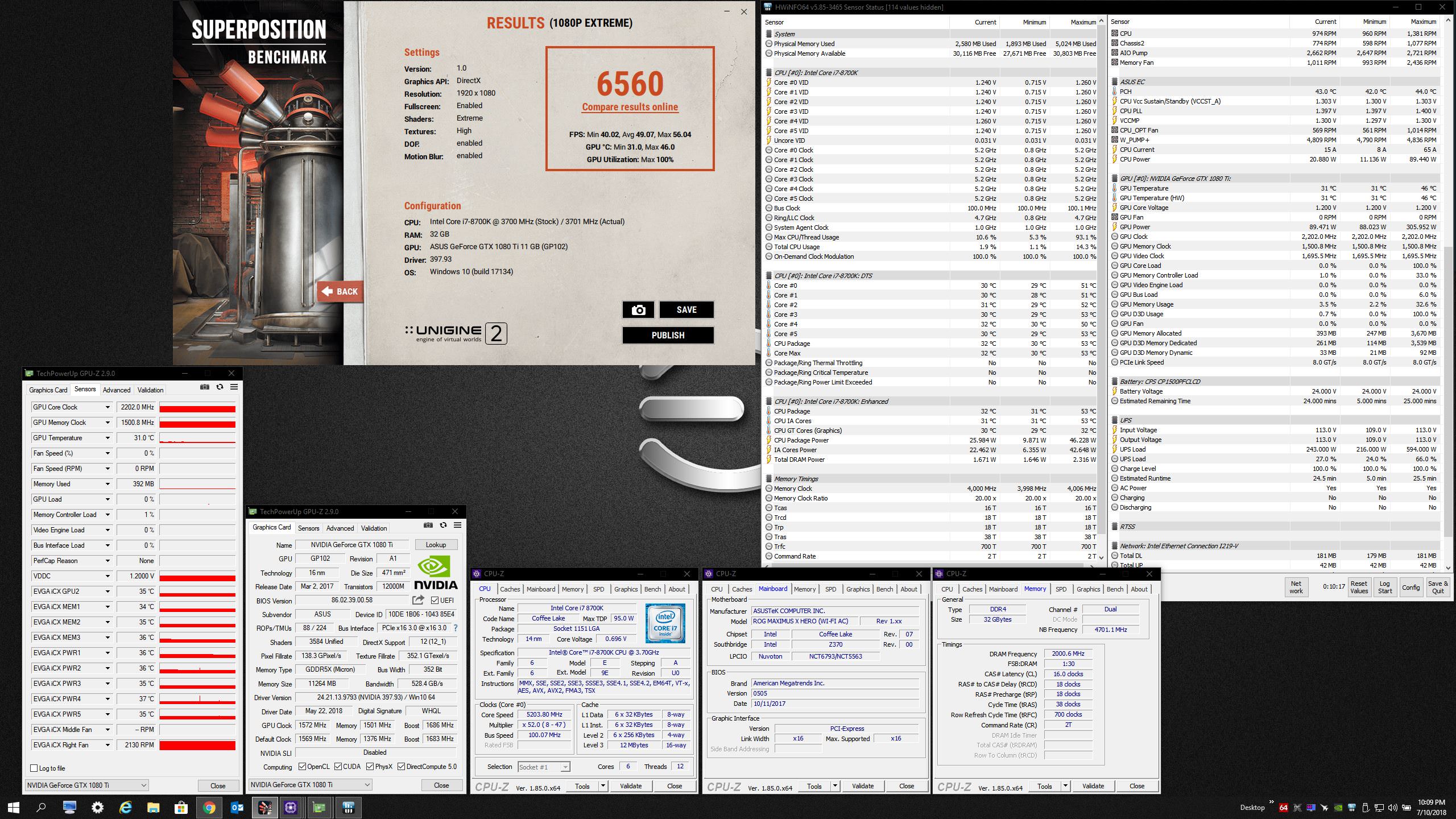Open Tools dropdown arrow in CPU-Z Memory window
The height and width of the screenshot is (819, 1456).
coord(1065,786)
